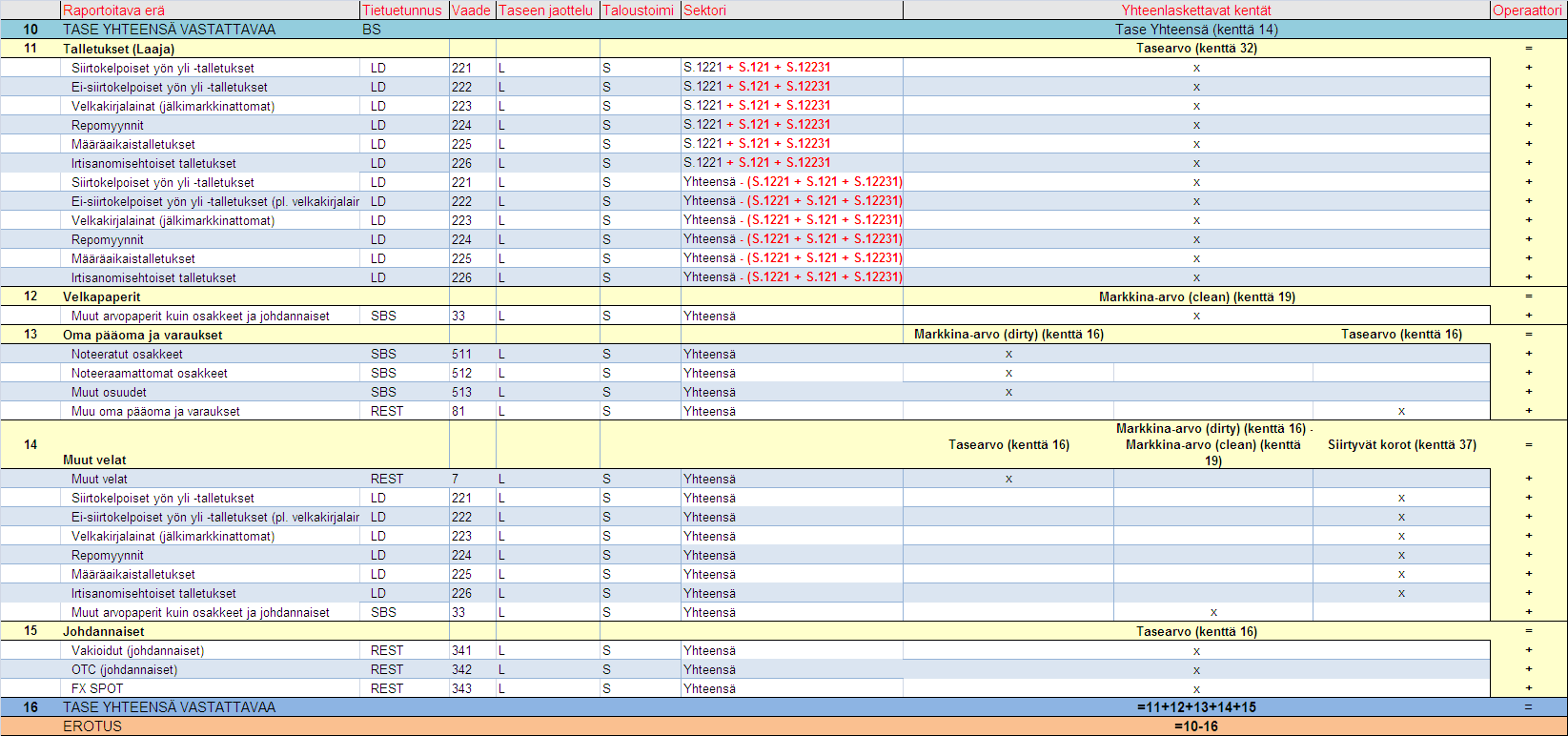Select the Vaade value 343
Image resolution: width=1568 pixels, height=736 pixels.
(461, 688)
